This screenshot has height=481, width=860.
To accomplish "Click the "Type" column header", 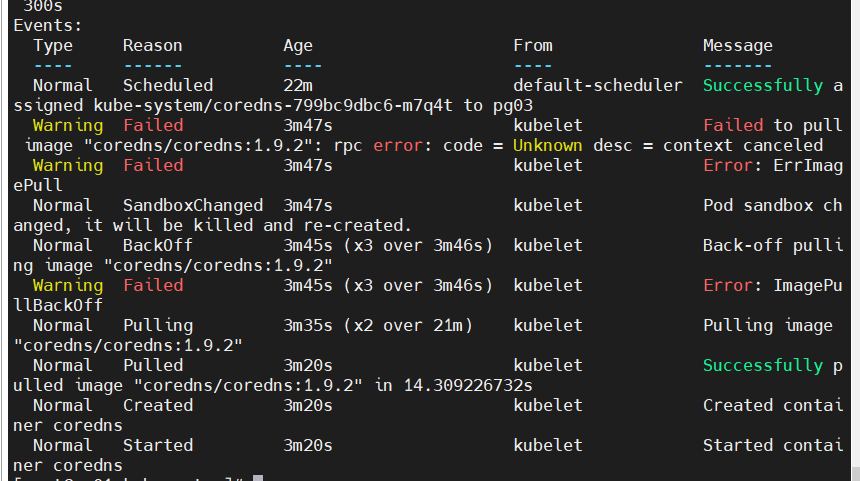I will [53, 45].
